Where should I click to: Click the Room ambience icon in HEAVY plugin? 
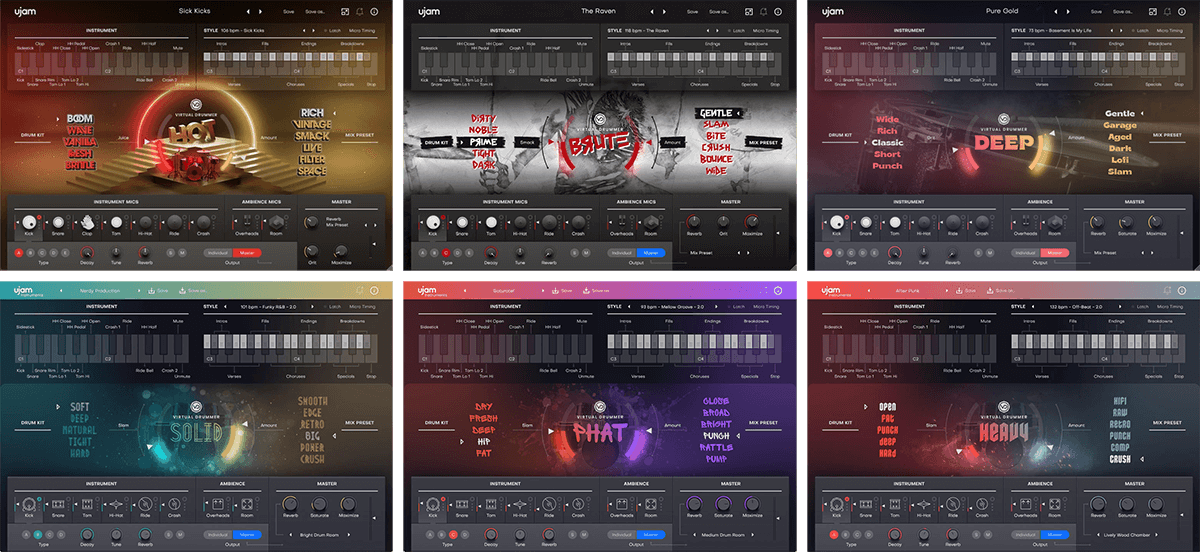[1055, 504]
